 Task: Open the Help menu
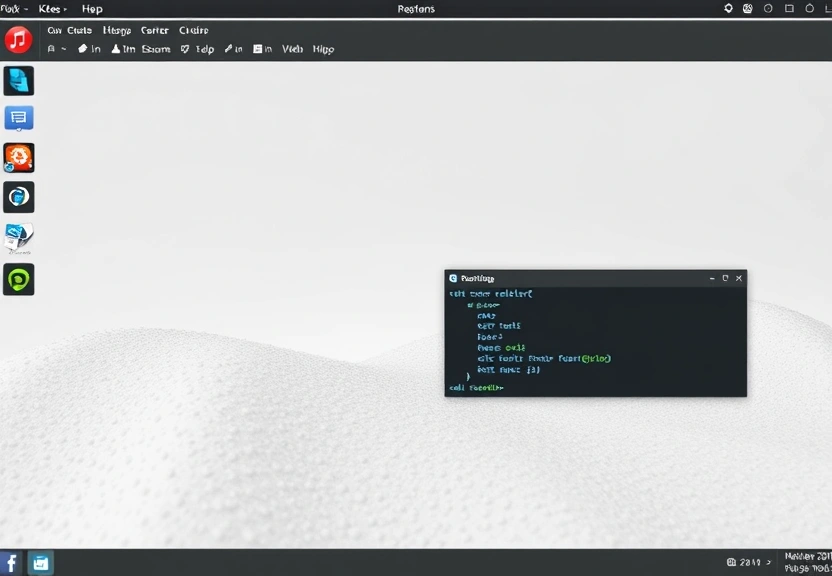click(x=92, y=8)
